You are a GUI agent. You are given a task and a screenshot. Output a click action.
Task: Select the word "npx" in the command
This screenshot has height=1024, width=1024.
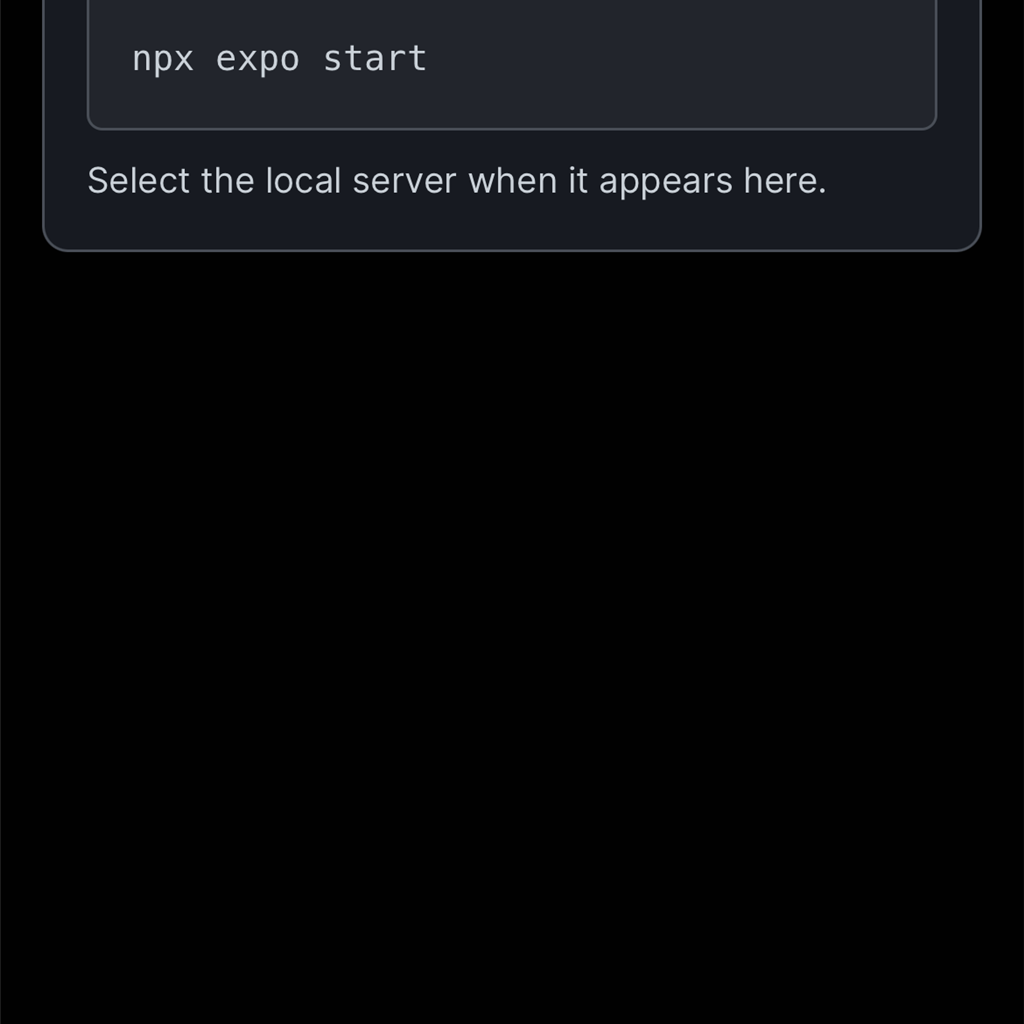click(x=163, y=61)
